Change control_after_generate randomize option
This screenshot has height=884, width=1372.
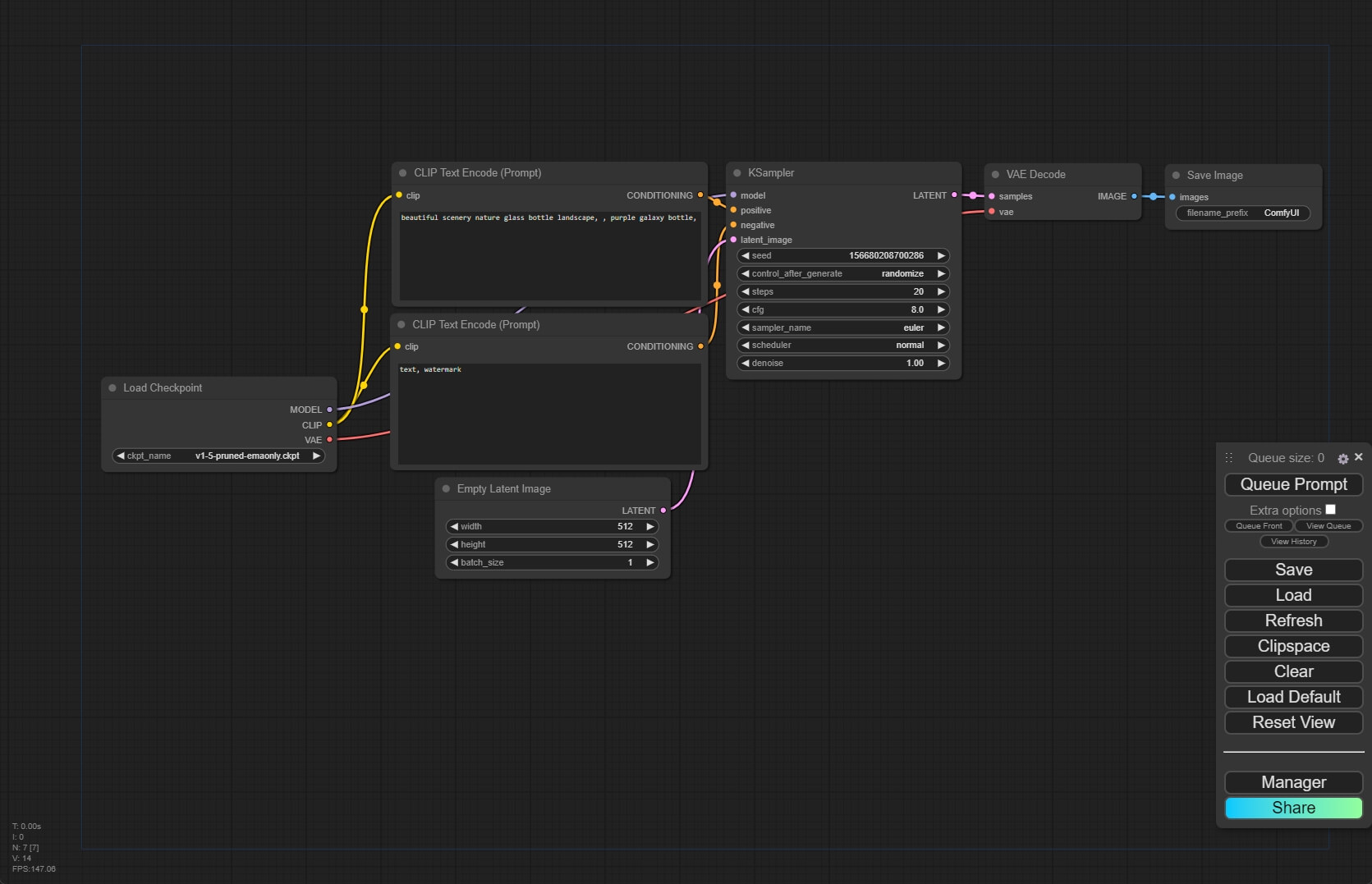(x=843, y=274)
